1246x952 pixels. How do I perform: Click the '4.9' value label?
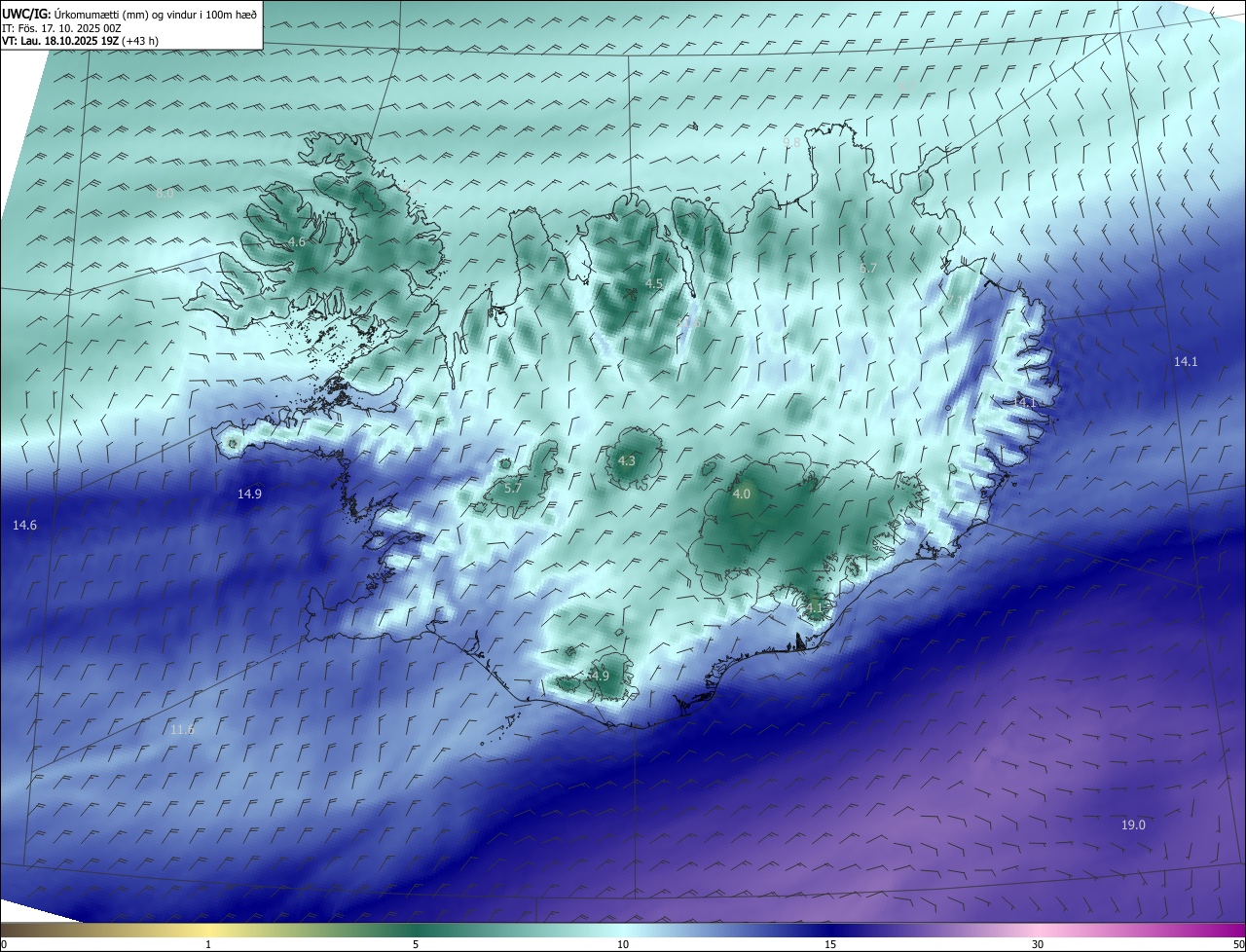coord(600,676)
